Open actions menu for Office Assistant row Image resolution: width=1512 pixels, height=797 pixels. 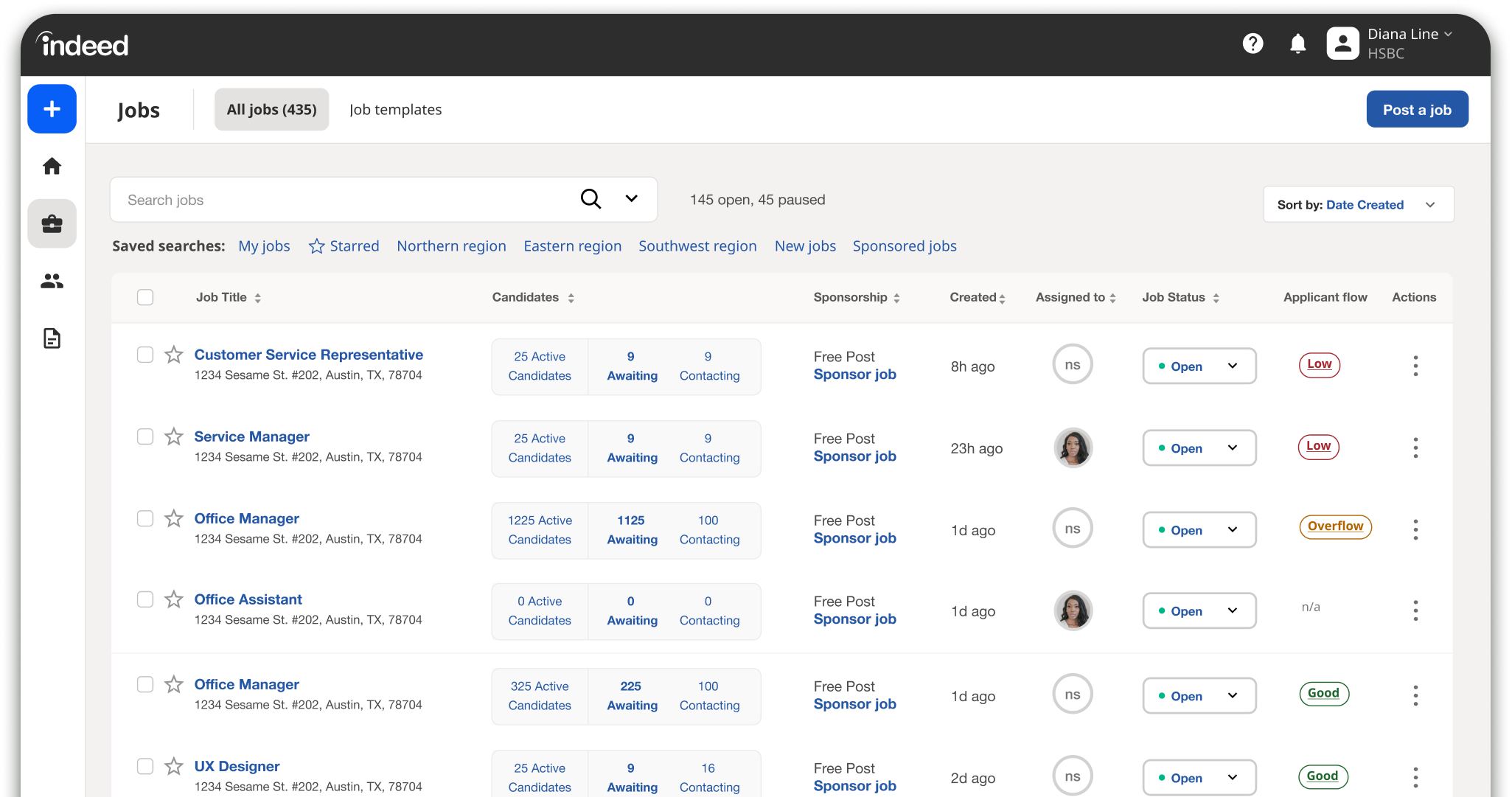1415,610
